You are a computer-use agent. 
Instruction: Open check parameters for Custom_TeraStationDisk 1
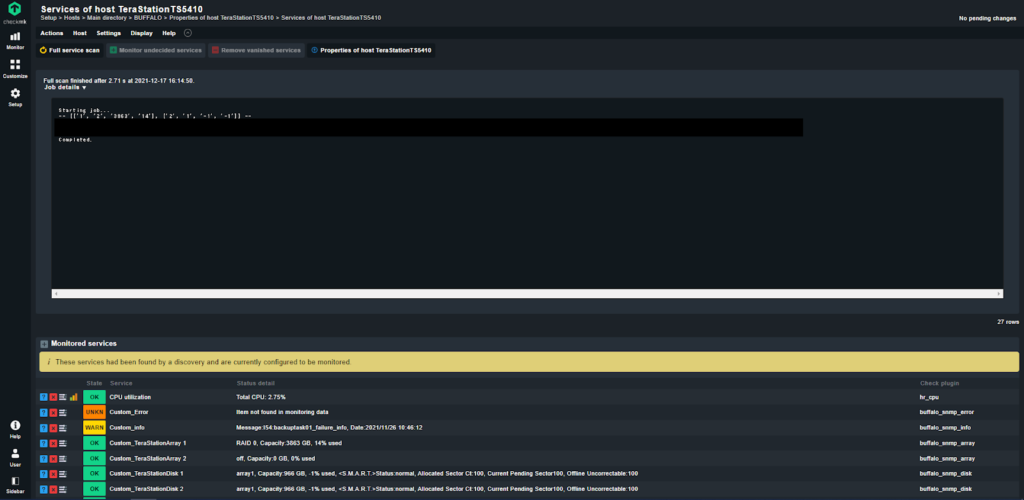click(x=63, y=473)
